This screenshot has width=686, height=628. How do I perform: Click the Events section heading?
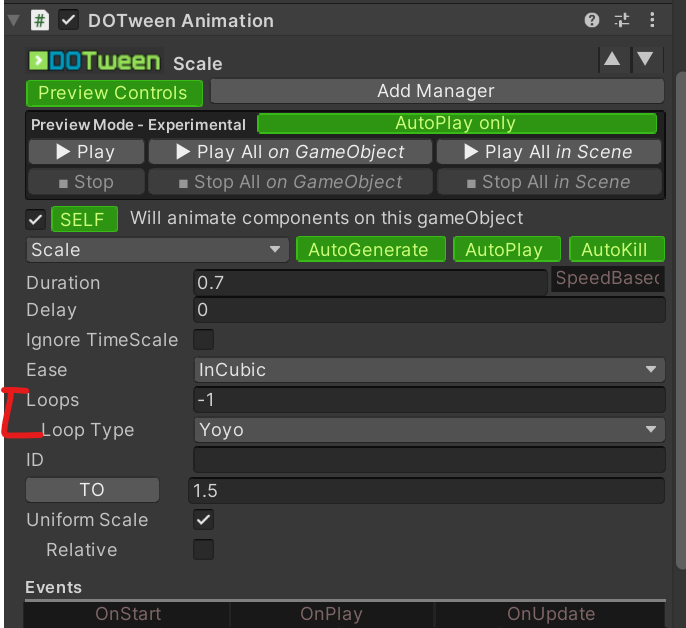point(53,587)
